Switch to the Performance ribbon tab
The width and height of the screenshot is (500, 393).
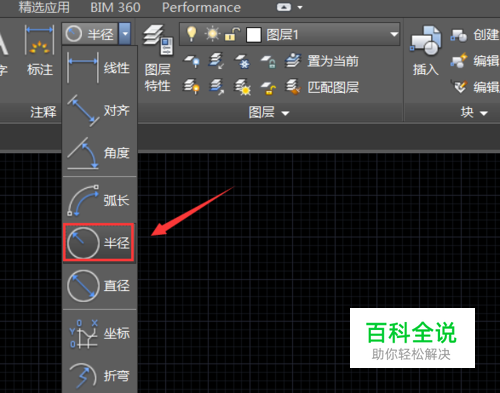(201, 7)
